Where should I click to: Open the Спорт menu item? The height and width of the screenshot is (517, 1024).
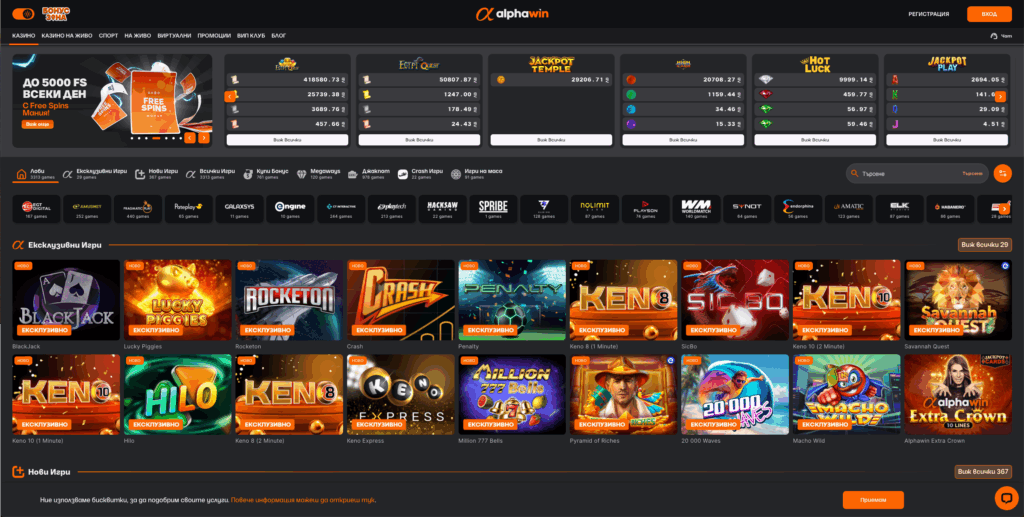pos(108,35)
